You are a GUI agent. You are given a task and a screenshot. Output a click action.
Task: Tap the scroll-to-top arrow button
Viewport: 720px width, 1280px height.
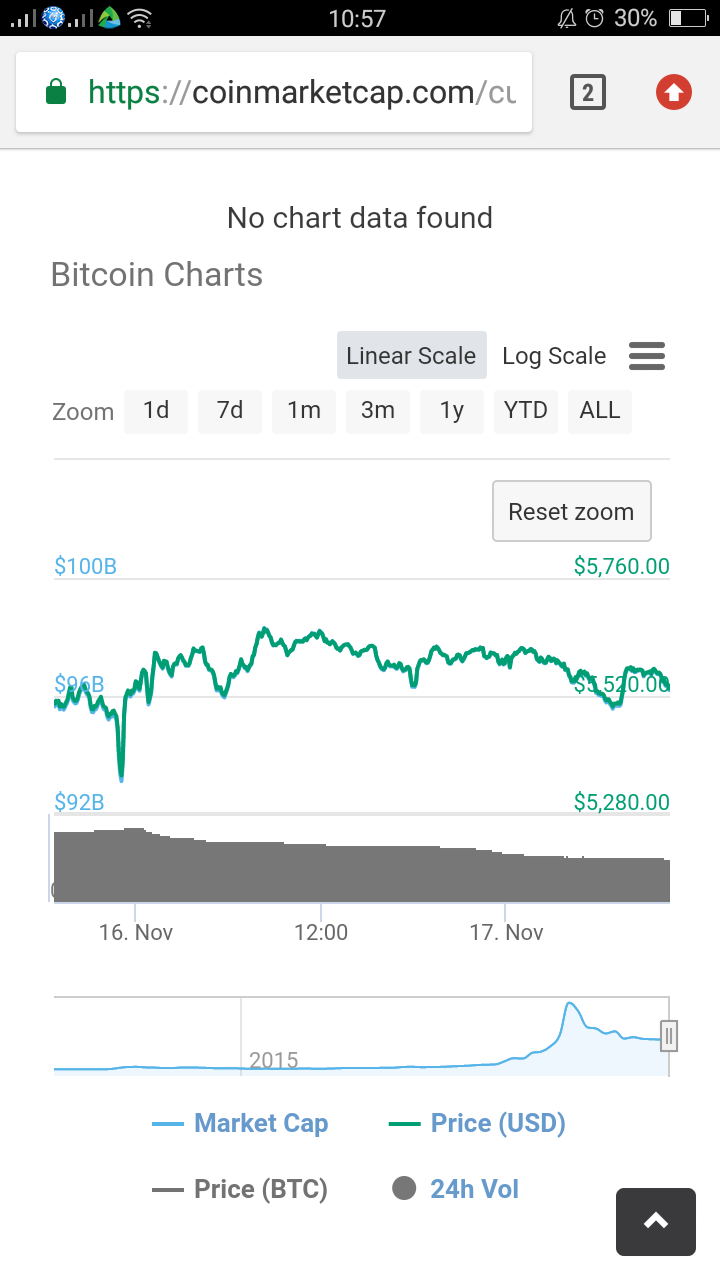pyautogui.click(x=655, y=1221)
